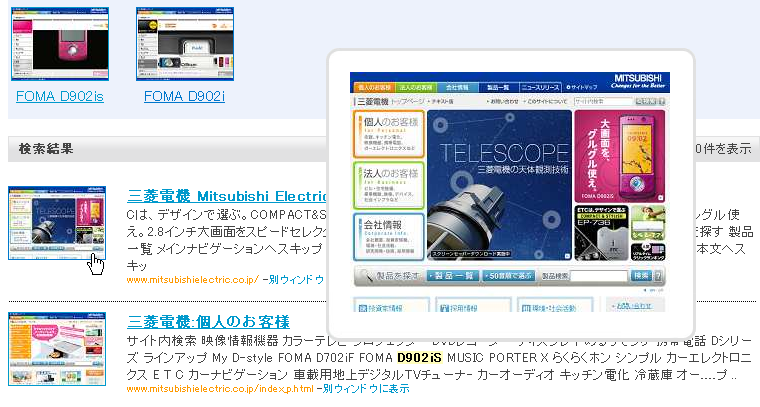760x407 pixels.
Task: Click the large Mitsubishi TELESCOPE preview popup
Action: (511, 193)
